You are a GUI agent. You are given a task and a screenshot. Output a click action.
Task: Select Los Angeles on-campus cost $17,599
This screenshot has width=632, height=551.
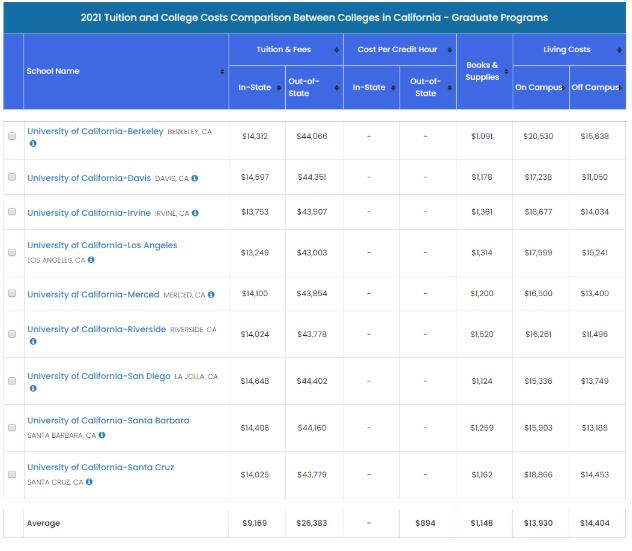click(x=538, y=252)
